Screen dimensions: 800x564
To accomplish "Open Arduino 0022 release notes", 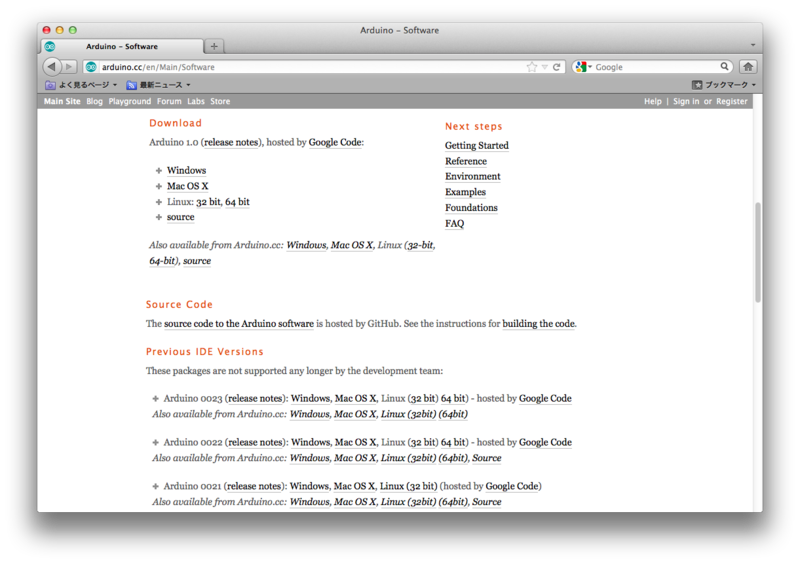I will point(255,443).
